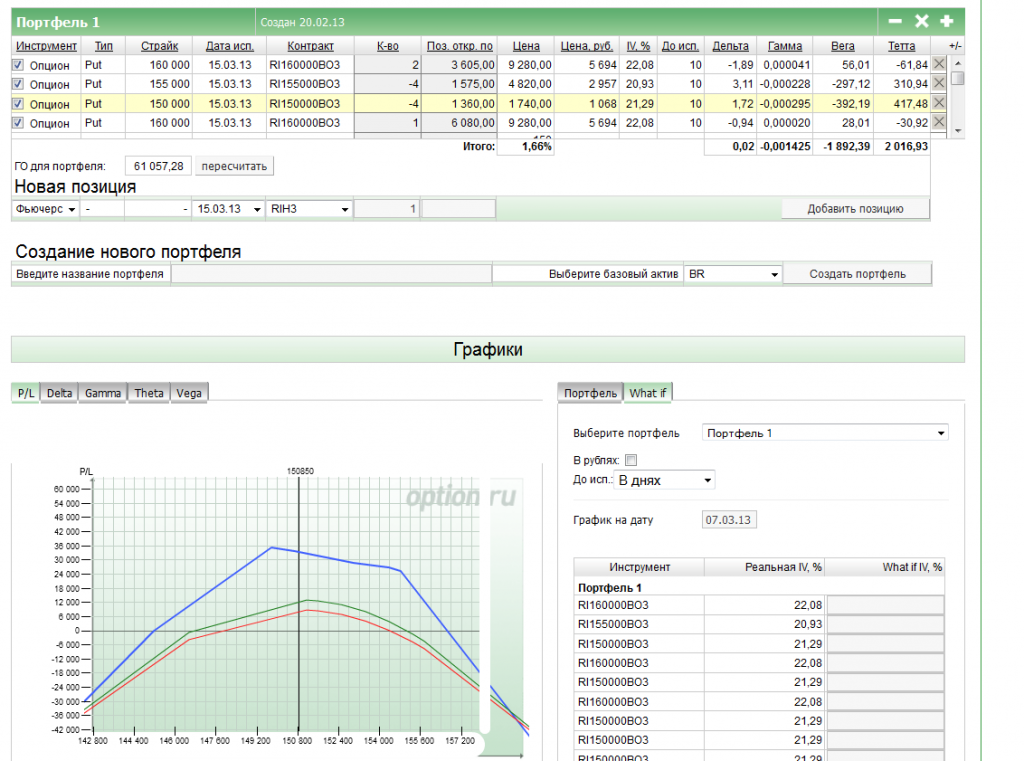Enable the 'В рублях' checkbox
This screenshot has width=1024, height=761.
pos(631,460)
